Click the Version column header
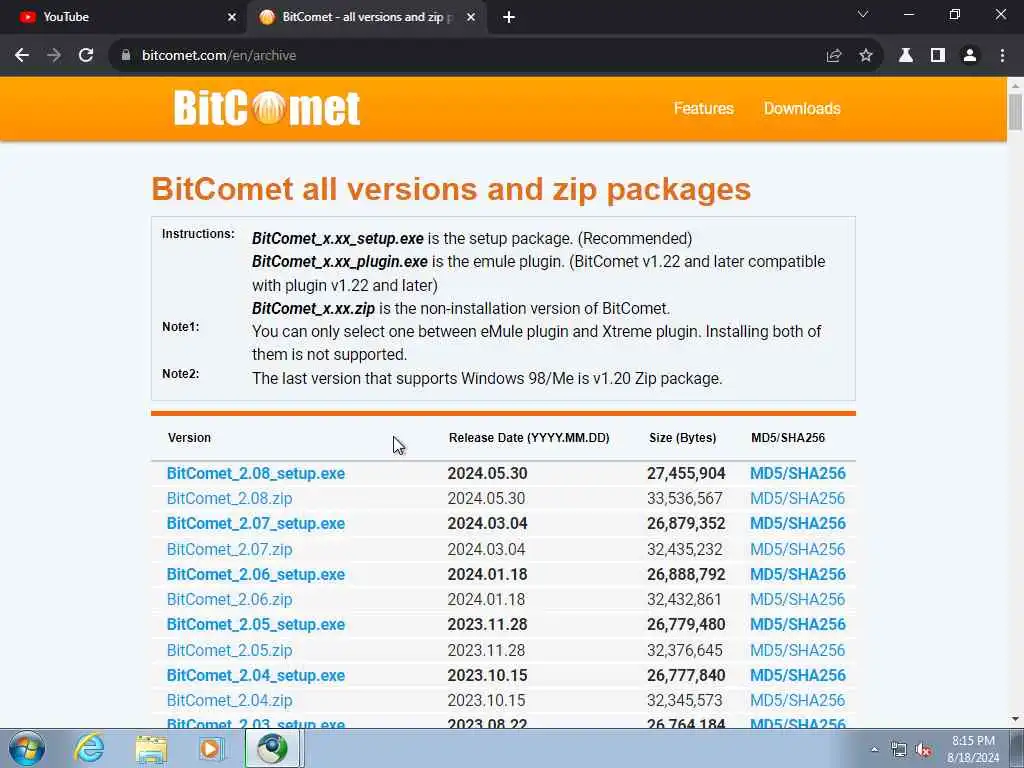The width and height of the screenshot is (1024, 768). tap(189, 438)
